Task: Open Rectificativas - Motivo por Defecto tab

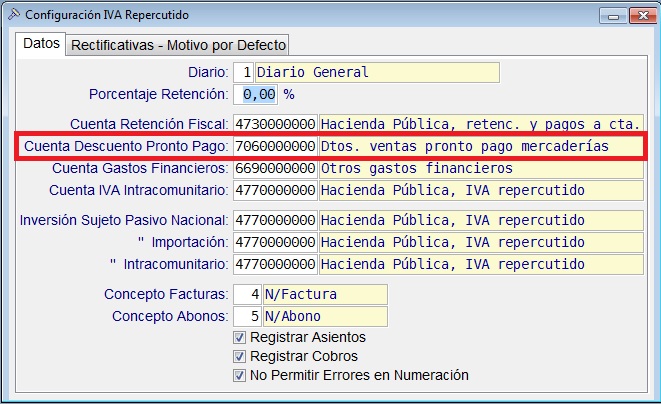Action: pyautogui.click(x=178, y=45)
